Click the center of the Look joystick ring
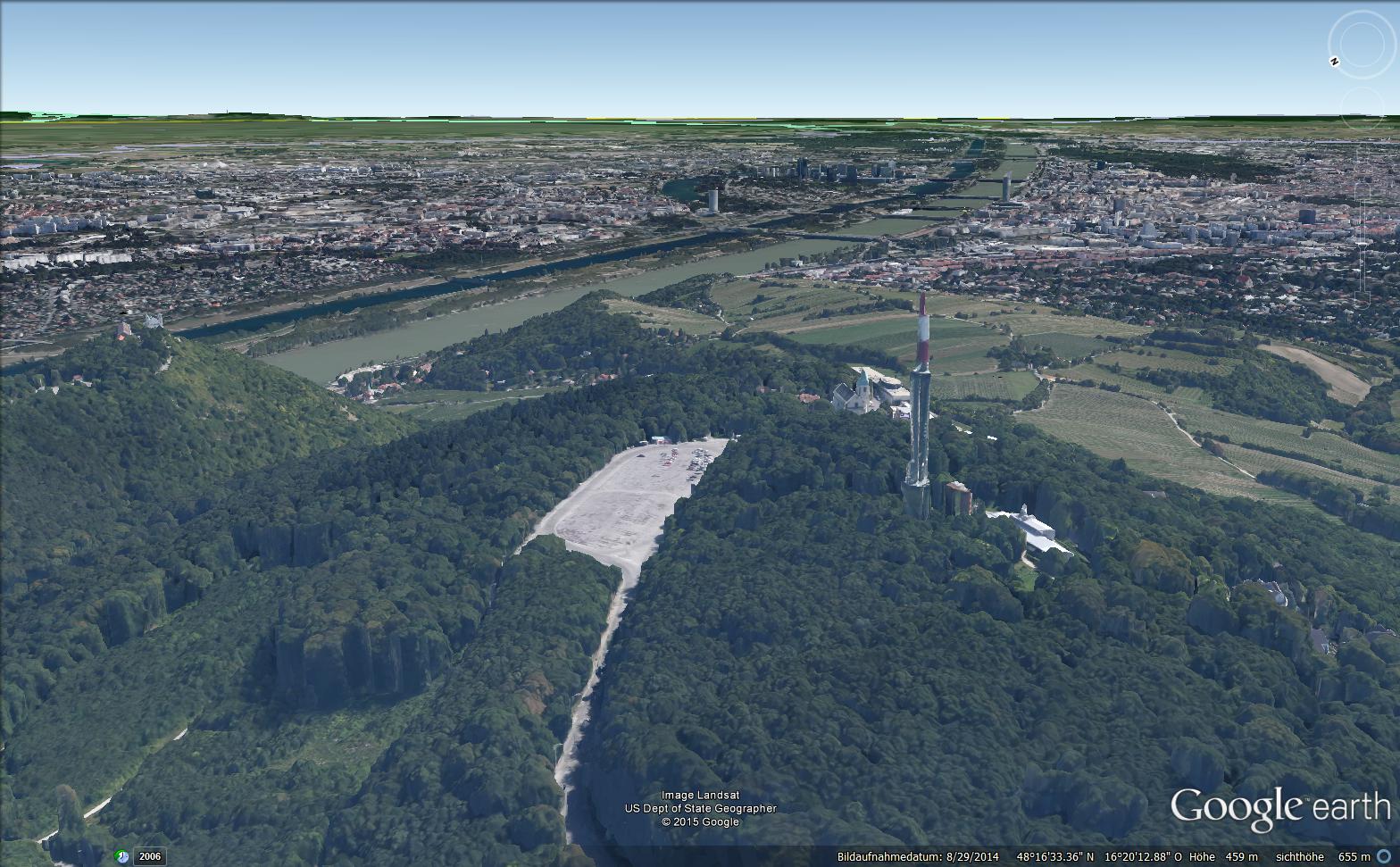 click(1361, 45)
